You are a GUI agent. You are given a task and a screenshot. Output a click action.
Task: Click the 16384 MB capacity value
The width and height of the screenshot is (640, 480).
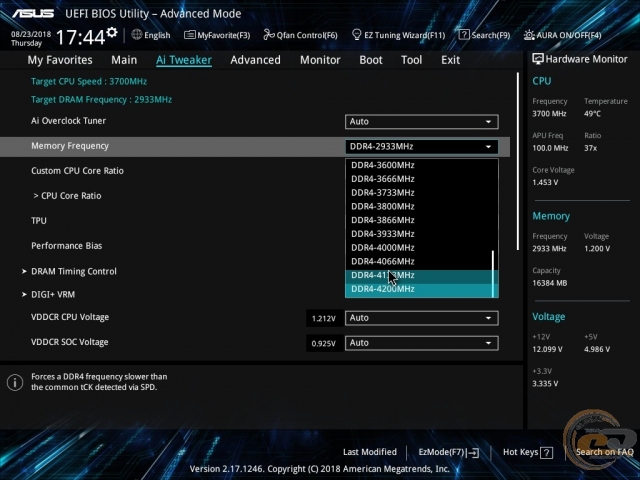pyautogui.click(x=549, y=283)
